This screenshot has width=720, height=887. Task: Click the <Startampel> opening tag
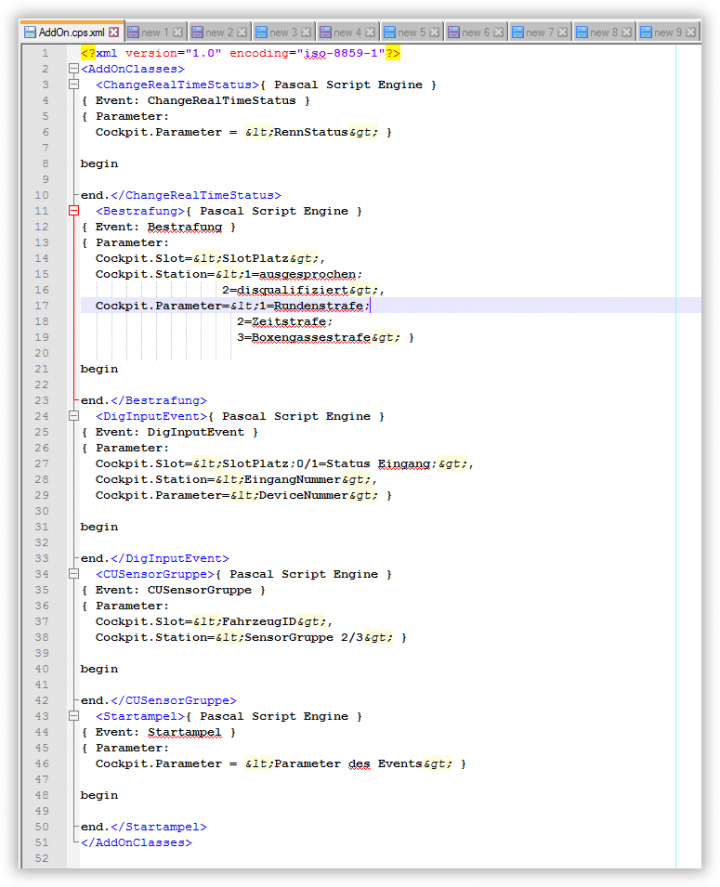[x=140, y=716]
